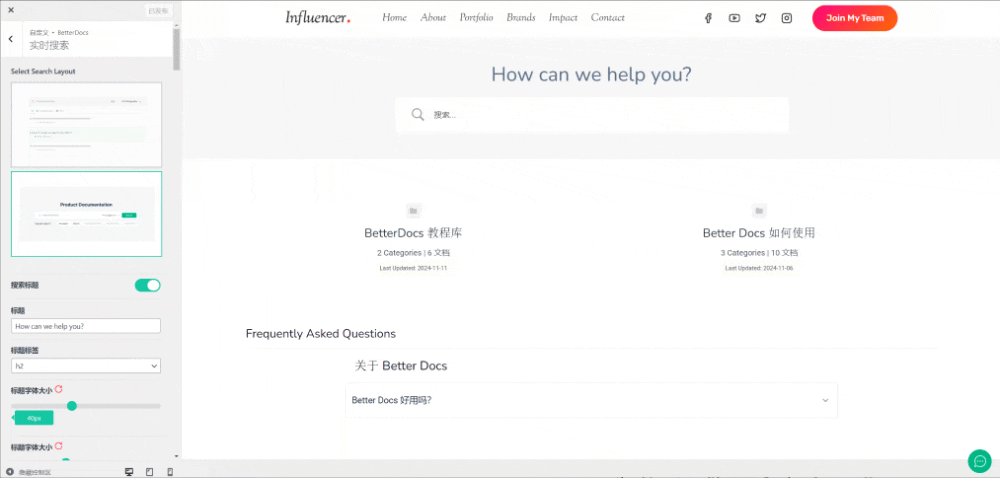This screenshot has height=478, width=1000.
Task: Go back using the left chevron arrow
Action: pos(11,39)
